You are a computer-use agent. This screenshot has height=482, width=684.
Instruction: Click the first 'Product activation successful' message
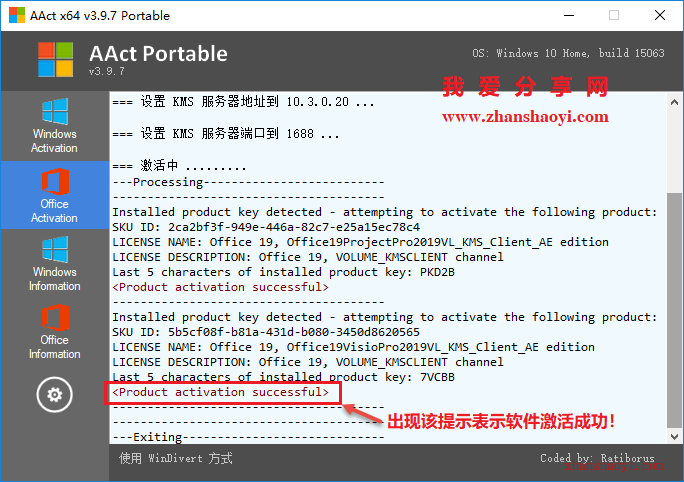click(220, 287)
